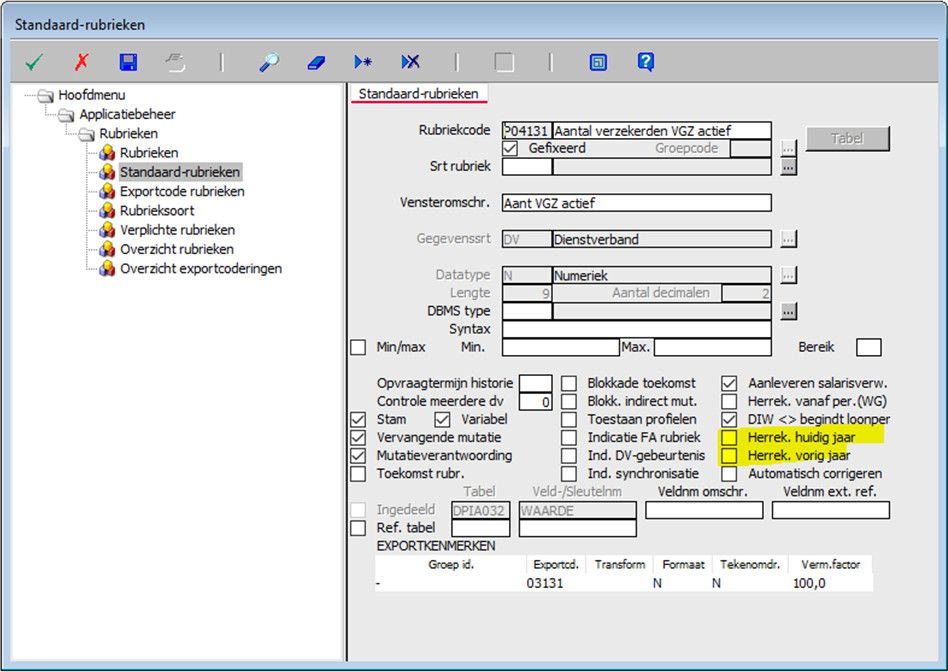
Task: Enable the Herrek. huidig jaar checkbox
Action: coord(728,437)
